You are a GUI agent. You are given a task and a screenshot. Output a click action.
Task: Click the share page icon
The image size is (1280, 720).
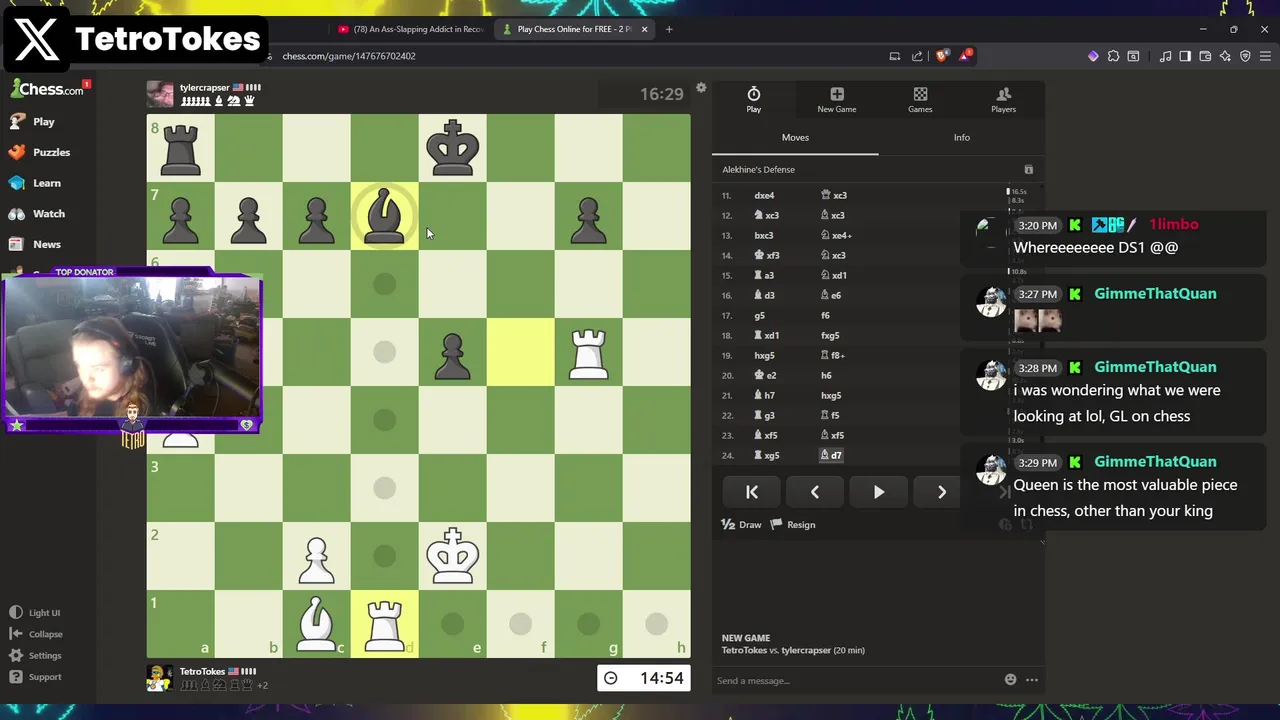[x=917, y=56]
